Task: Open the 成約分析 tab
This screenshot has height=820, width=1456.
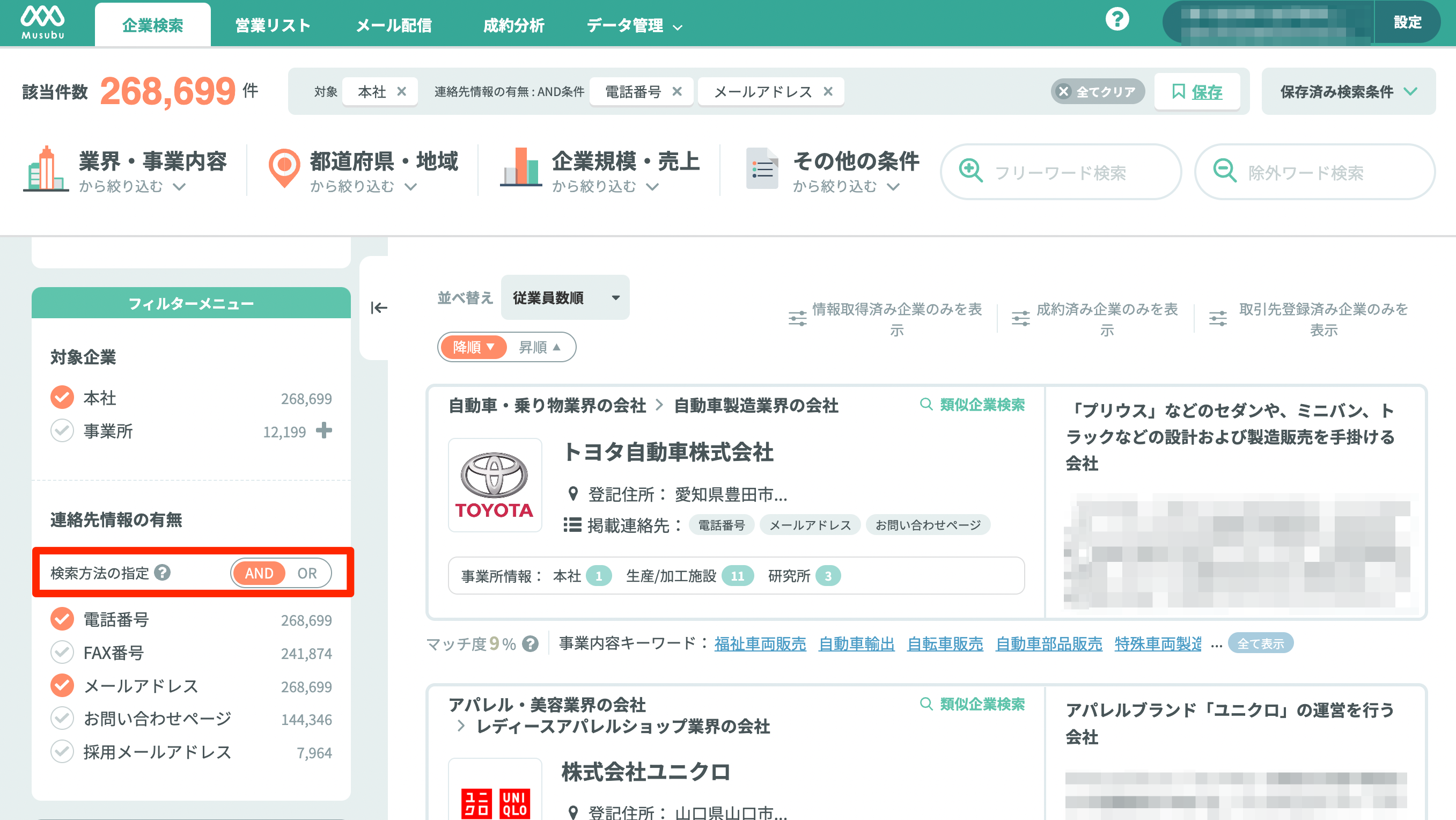Action: (x=513, y=25)
